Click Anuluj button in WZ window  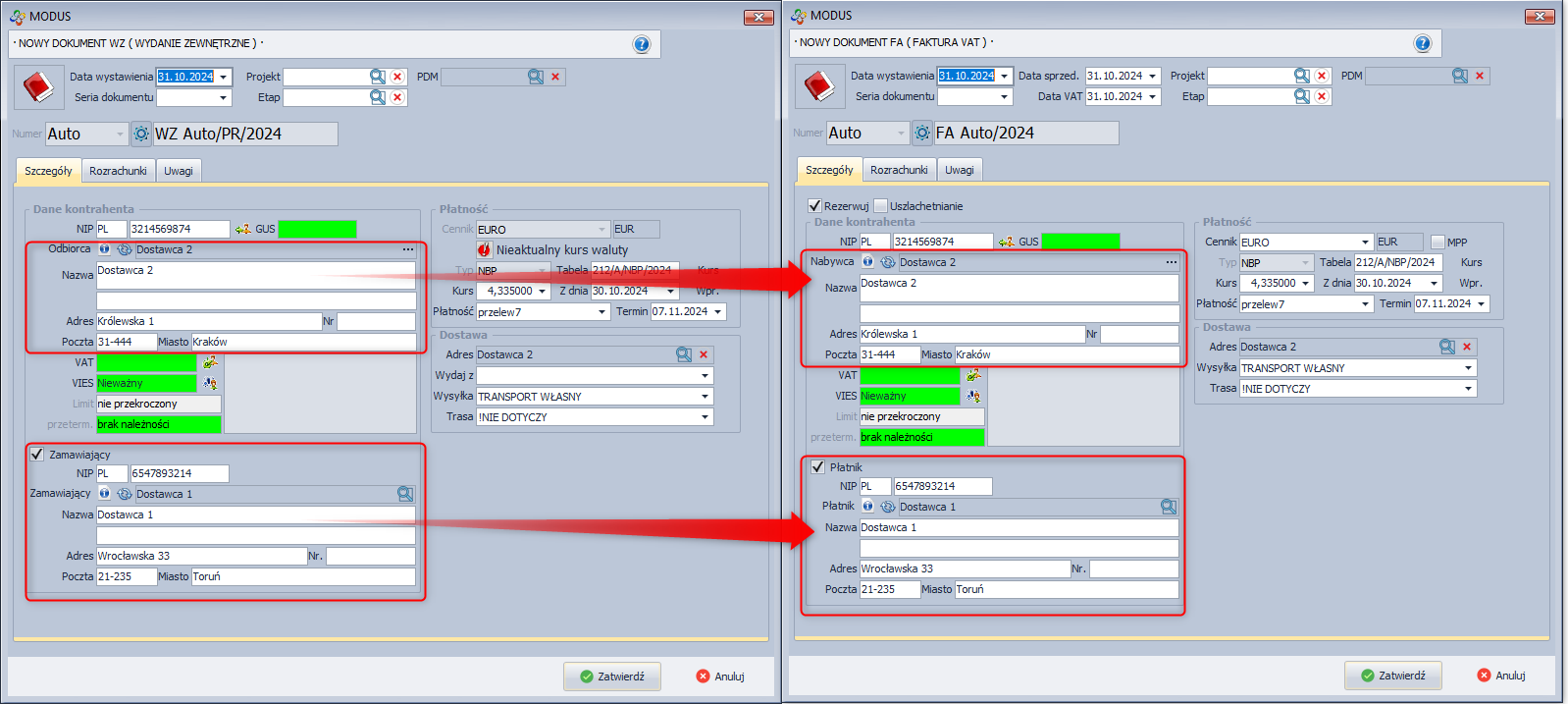point(720,677)
